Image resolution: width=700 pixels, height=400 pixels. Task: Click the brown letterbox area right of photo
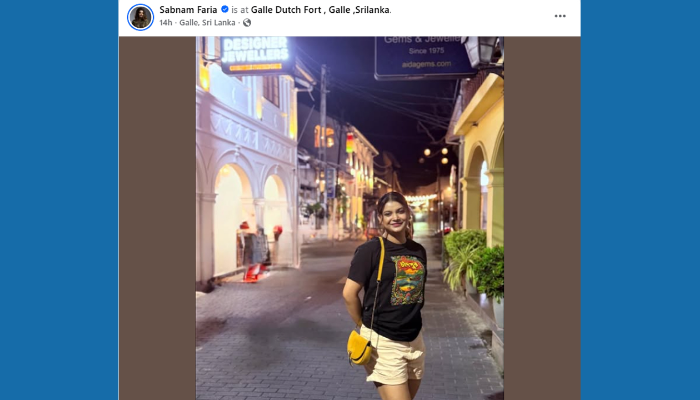click(x=542, y=218)
